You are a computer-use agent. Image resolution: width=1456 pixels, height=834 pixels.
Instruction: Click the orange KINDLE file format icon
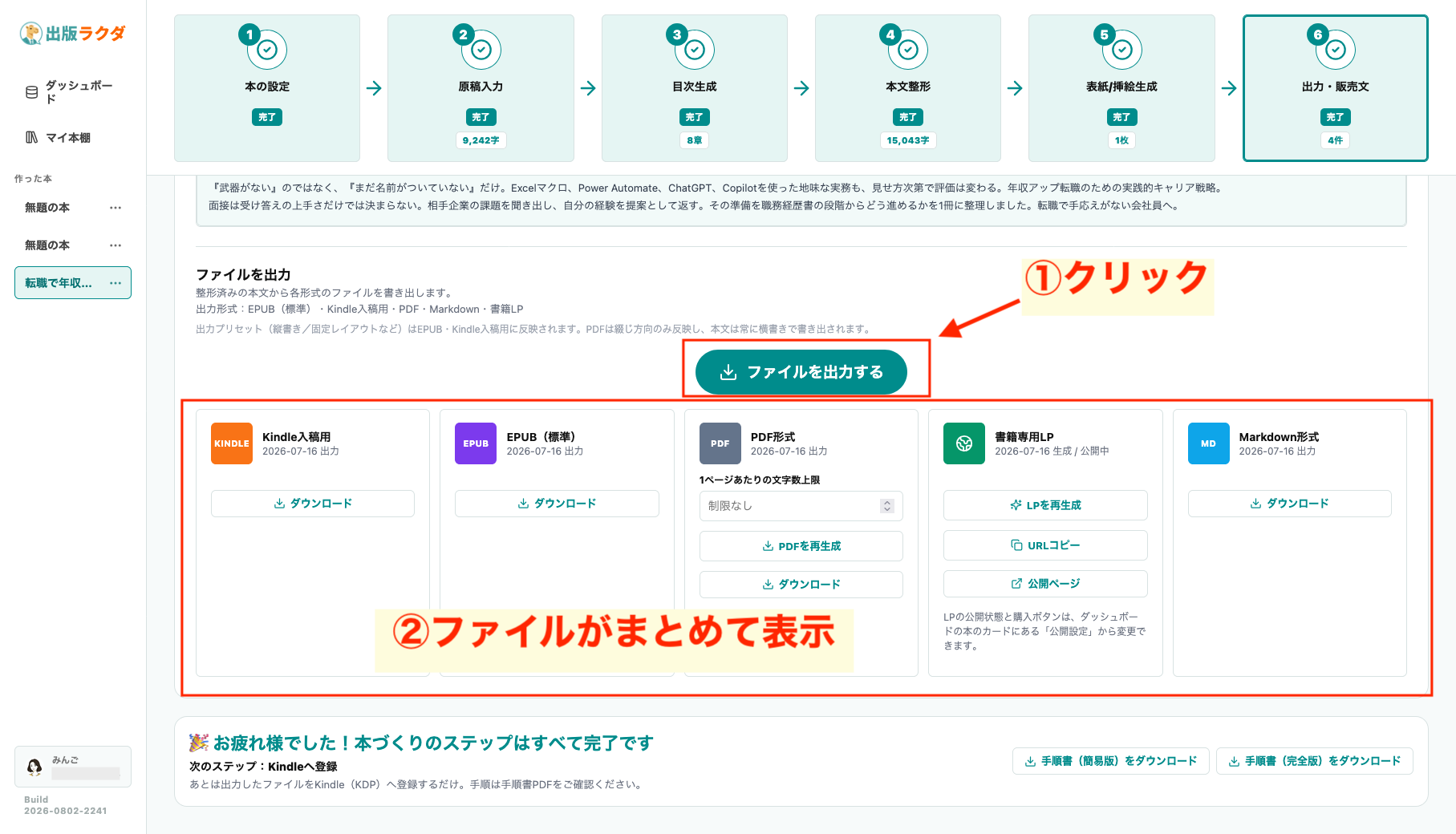pos(232,443)
